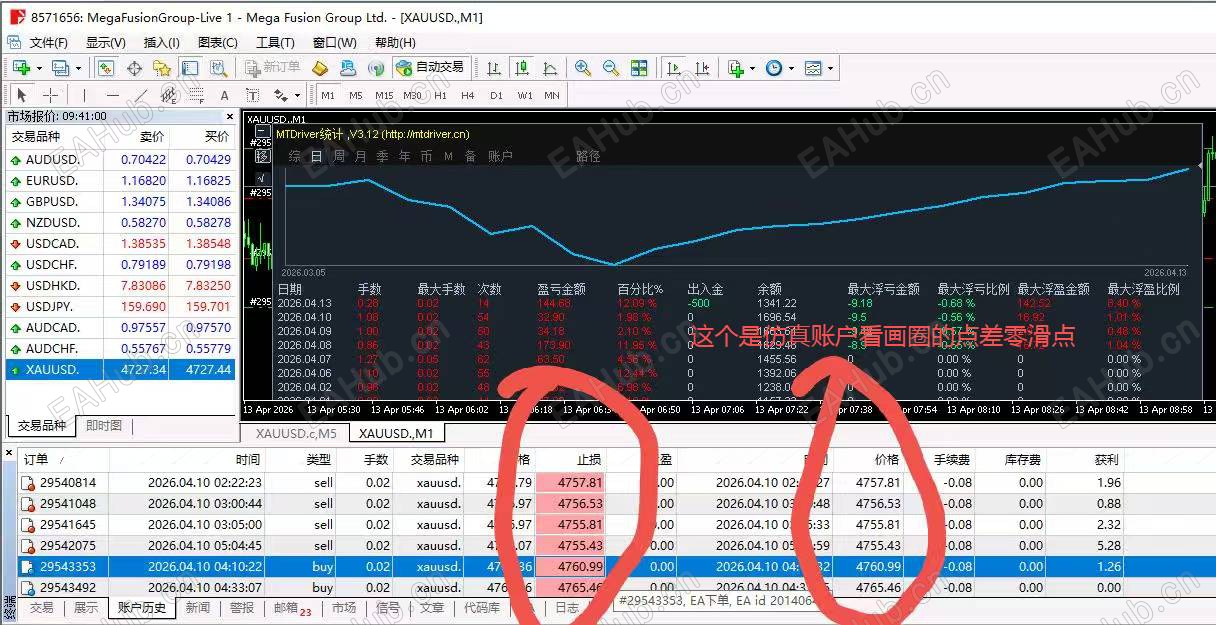Image resolution: width=1216 pixels, height=625 pixels.
Task: Click the signals antenna icon in toolbar
Action: (376, 68)
